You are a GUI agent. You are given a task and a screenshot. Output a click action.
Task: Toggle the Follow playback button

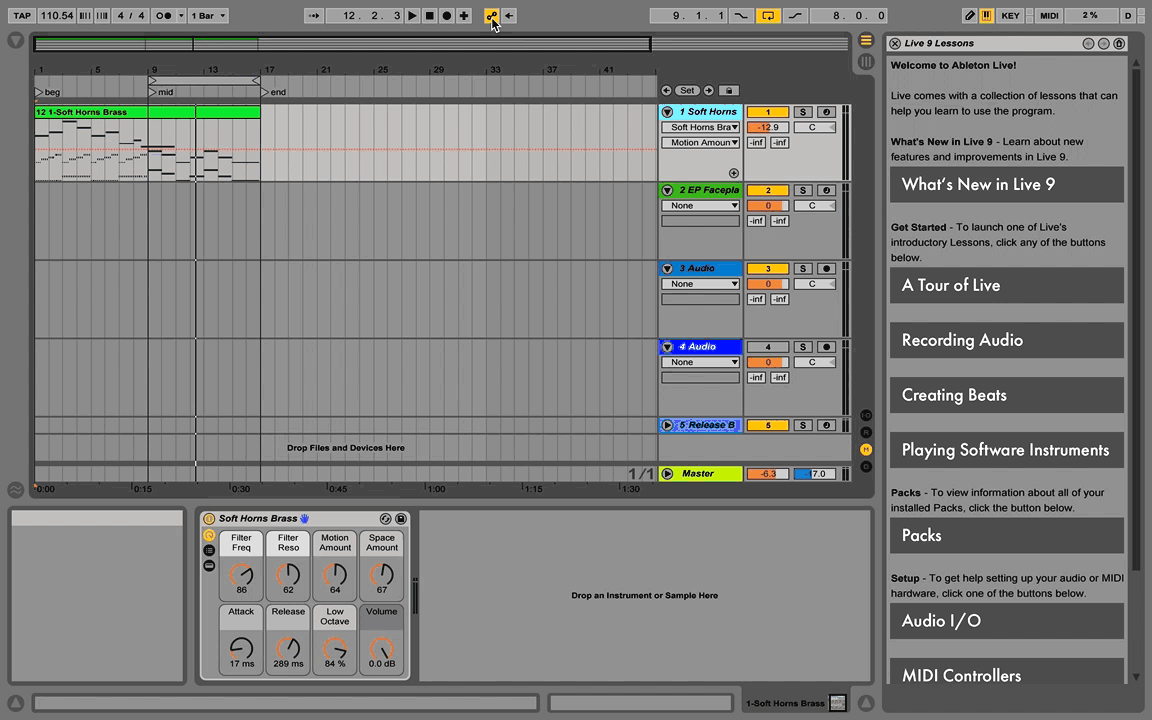coord(314,15)
